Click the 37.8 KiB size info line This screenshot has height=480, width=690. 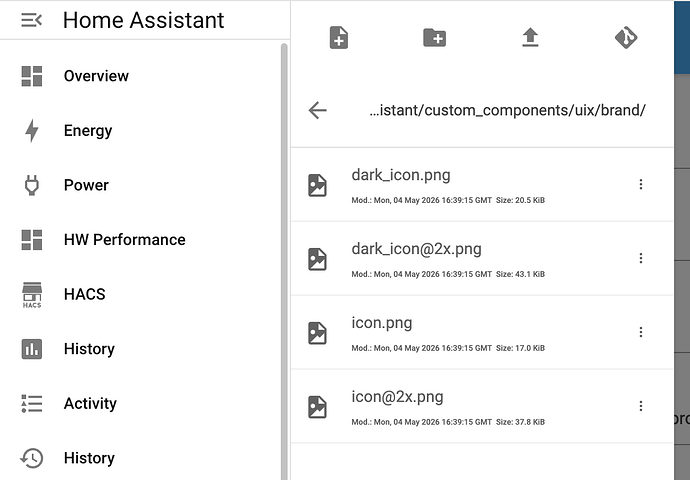[x=448, y=422]
